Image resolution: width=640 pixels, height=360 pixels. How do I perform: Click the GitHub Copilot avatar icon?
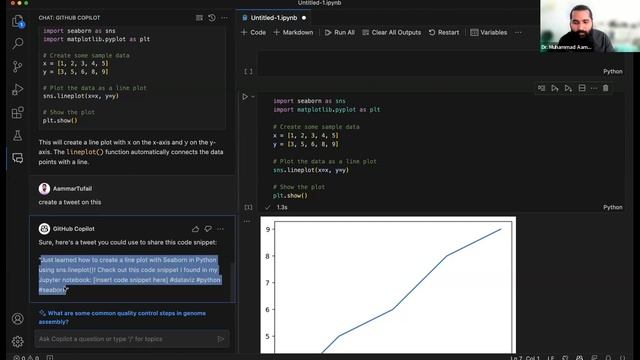coord(44,229)
